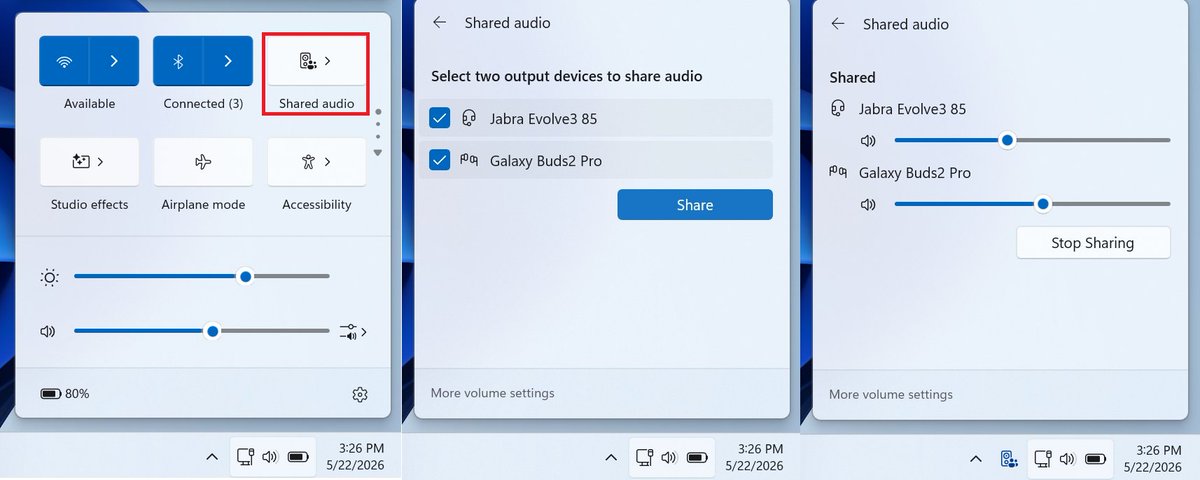1200x480 pixels.
Task: Adjust Jabra Evolve3 85 volume slider
Action: [x=1032, y=140]
